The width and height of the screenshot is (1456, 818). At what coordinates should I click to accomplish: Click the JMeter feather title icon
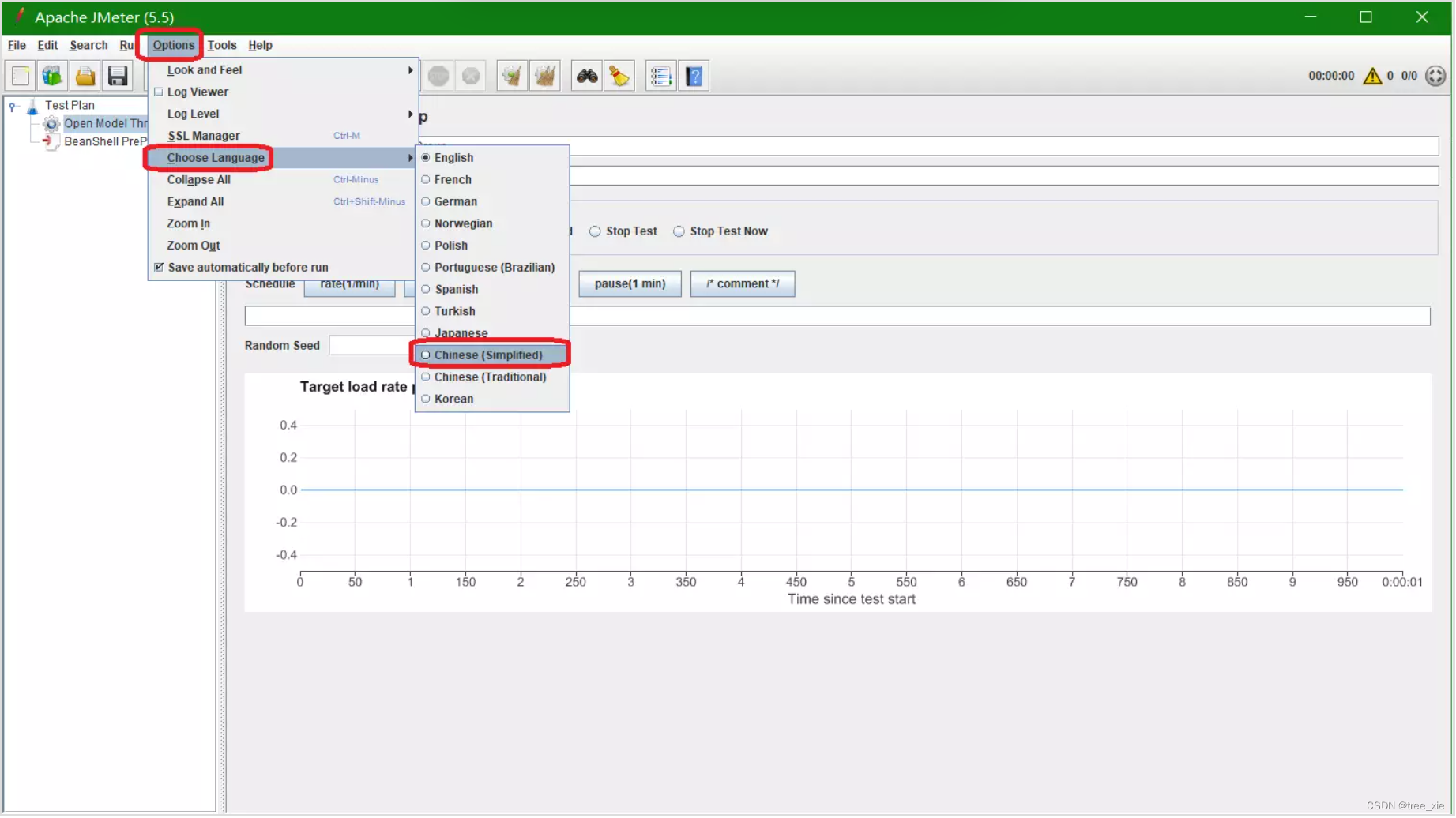[x=19, y=16]
